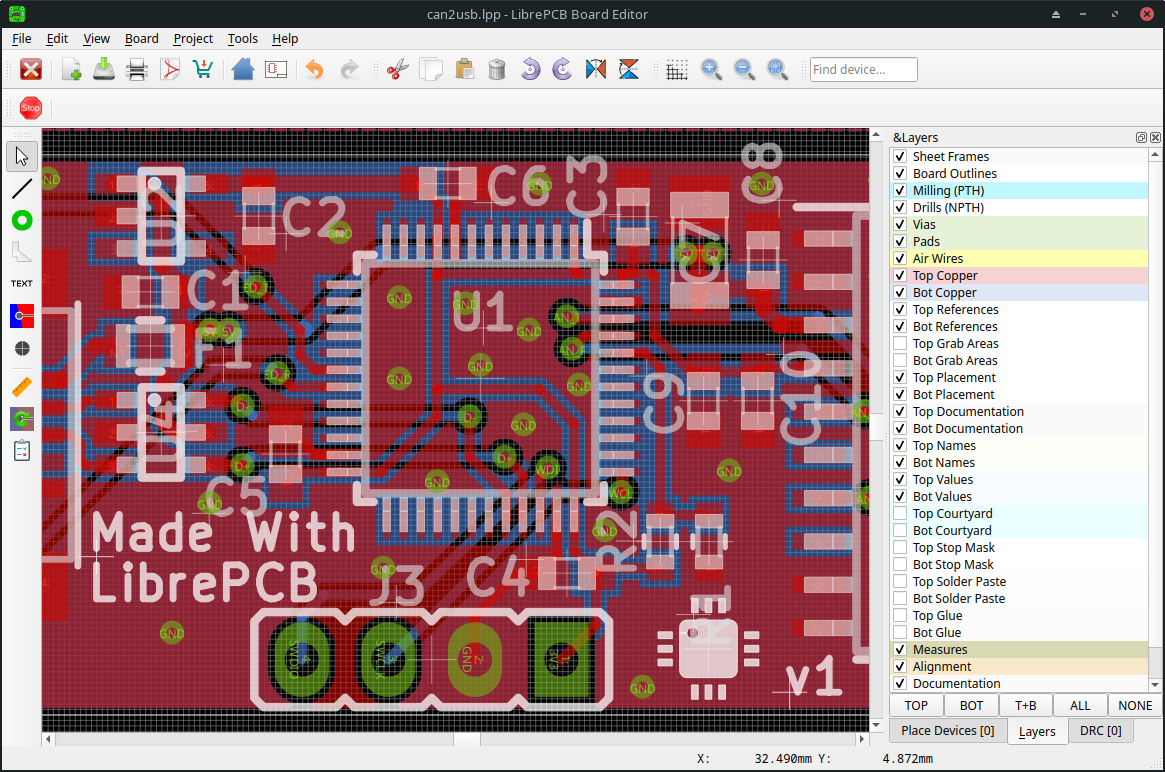Click the Flip vertical icon
This screenshot has width=1165, height=772.
click(629, 70)
